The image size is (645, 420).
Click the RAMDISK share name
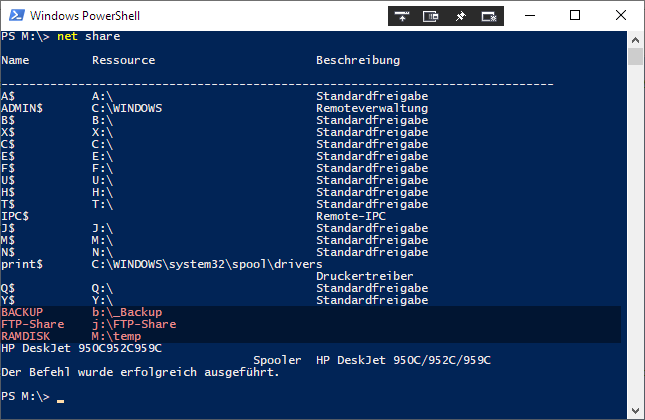(x=26, y=336)
